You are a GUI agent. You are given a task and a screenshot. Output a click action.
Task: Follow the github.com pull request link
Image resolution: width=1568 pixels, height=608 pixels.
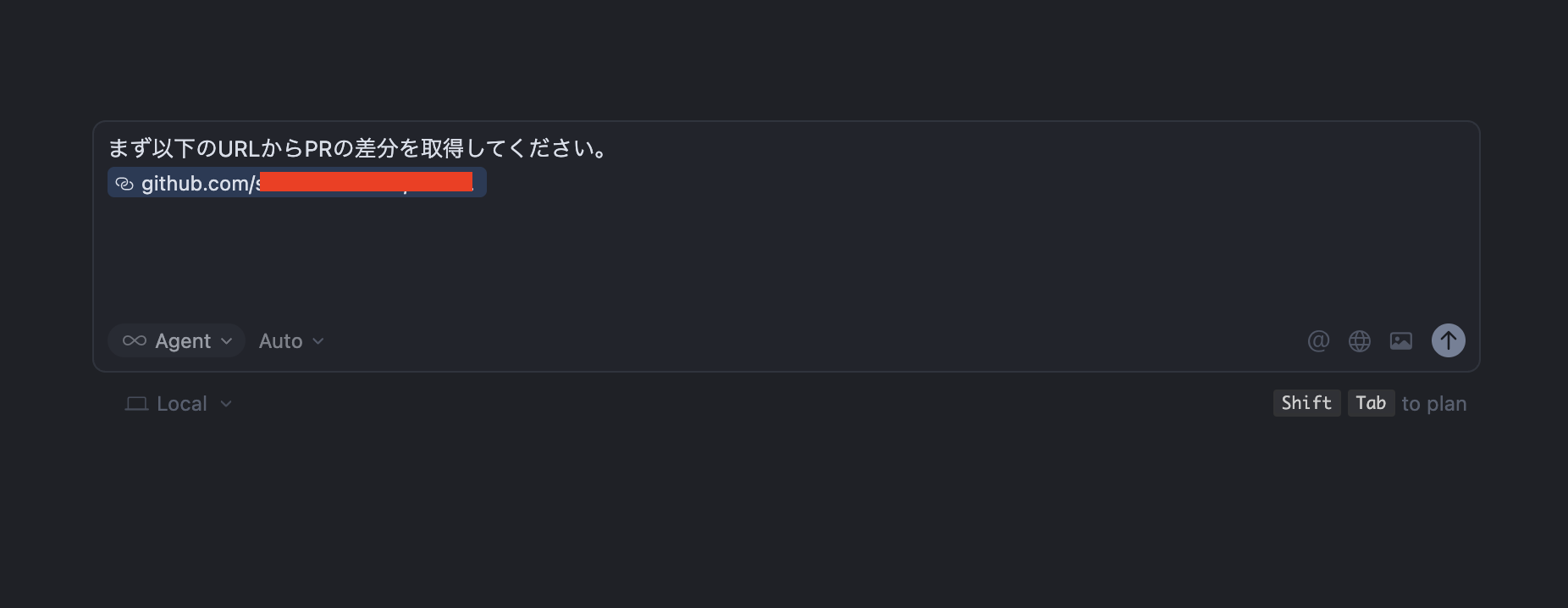click(x=296, y=182)
